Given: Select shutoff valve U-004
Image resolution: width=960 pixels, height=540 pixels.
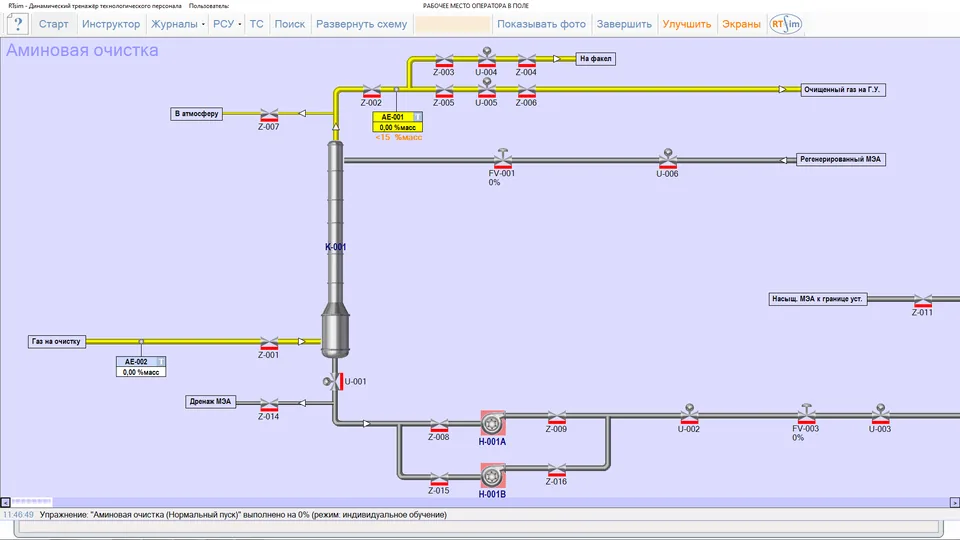Looking at the screenshot, I should click(487, 57).
